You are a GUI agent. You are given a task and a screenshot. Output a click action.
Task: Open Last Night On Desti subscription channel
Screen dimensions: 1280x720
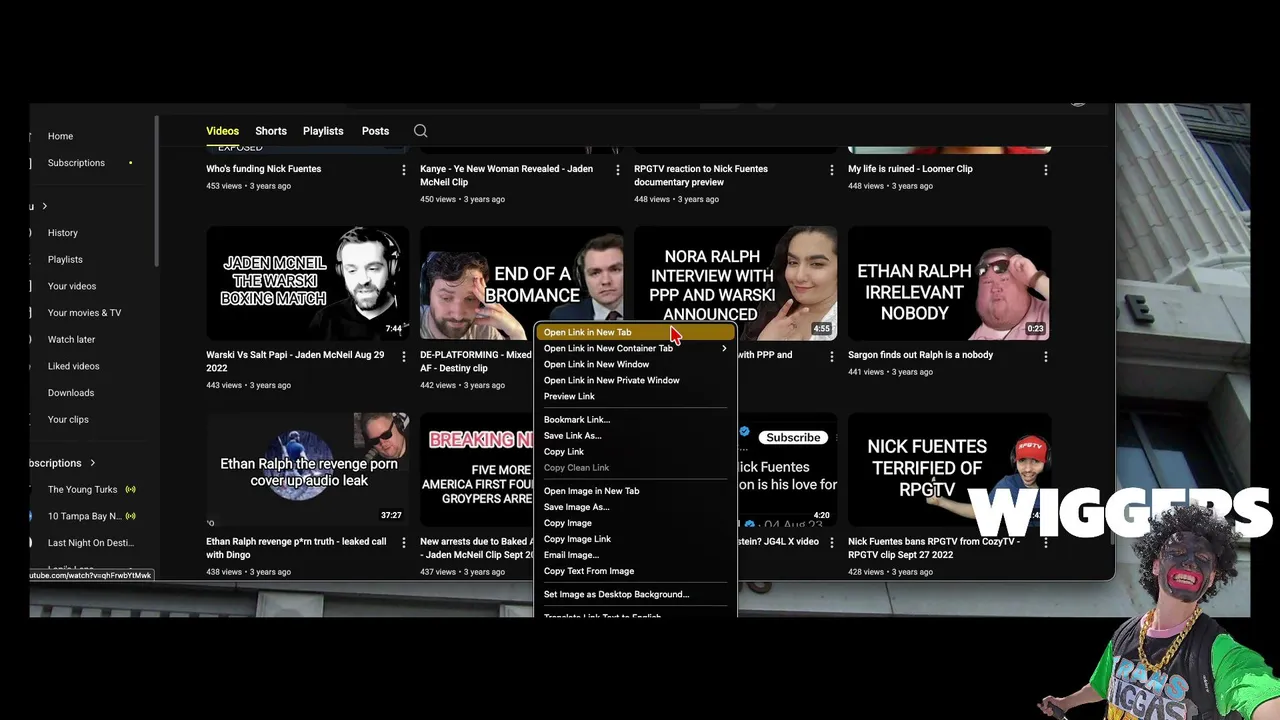(x=90, y=543)
